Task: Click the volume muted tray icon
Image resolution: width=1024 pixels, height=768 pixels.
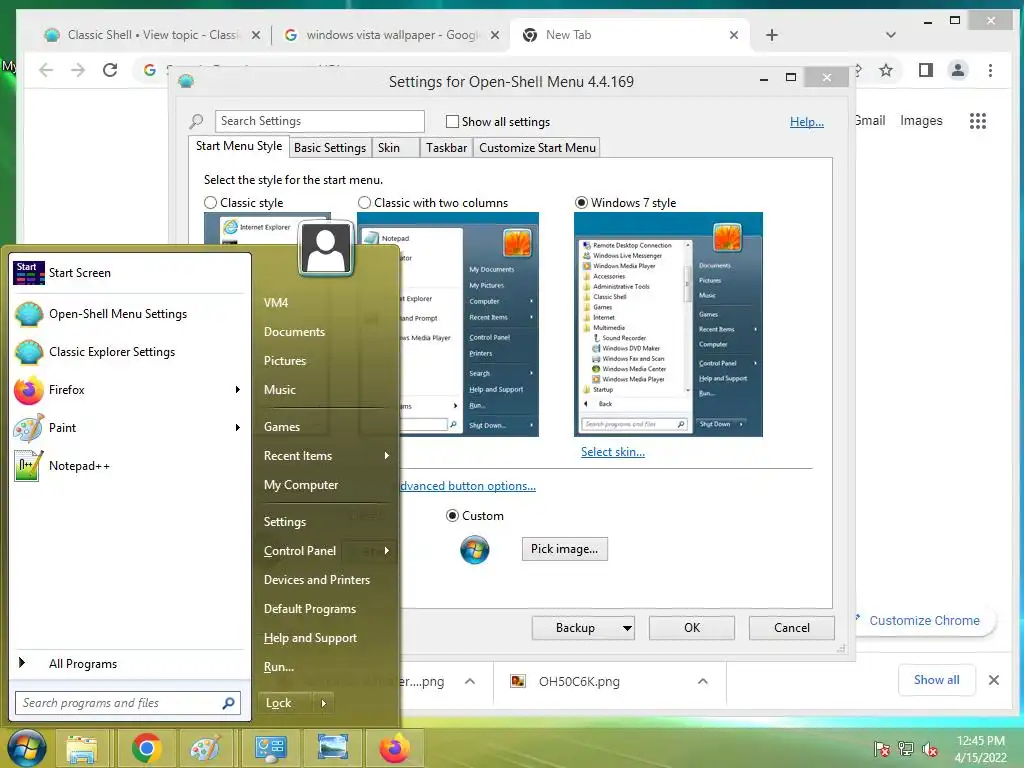Action: point(930,749)
